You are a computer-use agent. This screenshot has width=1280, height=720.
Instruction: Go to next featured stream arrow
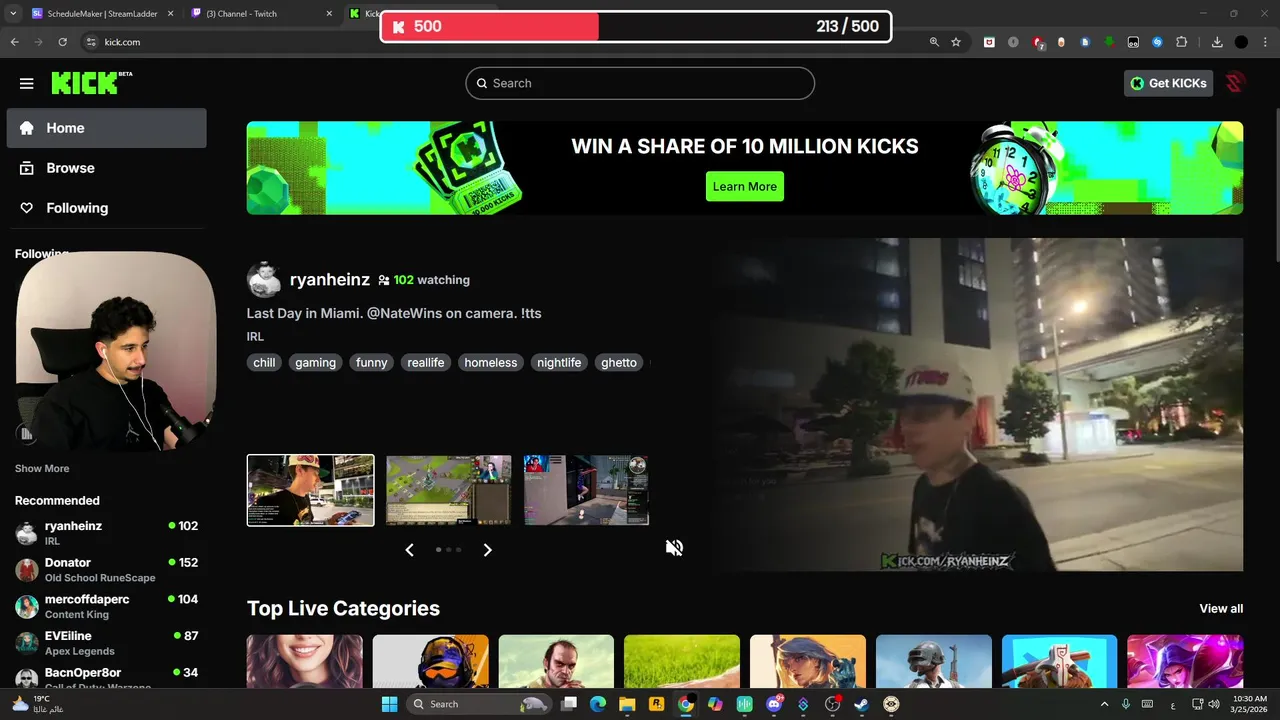point(487,550)
